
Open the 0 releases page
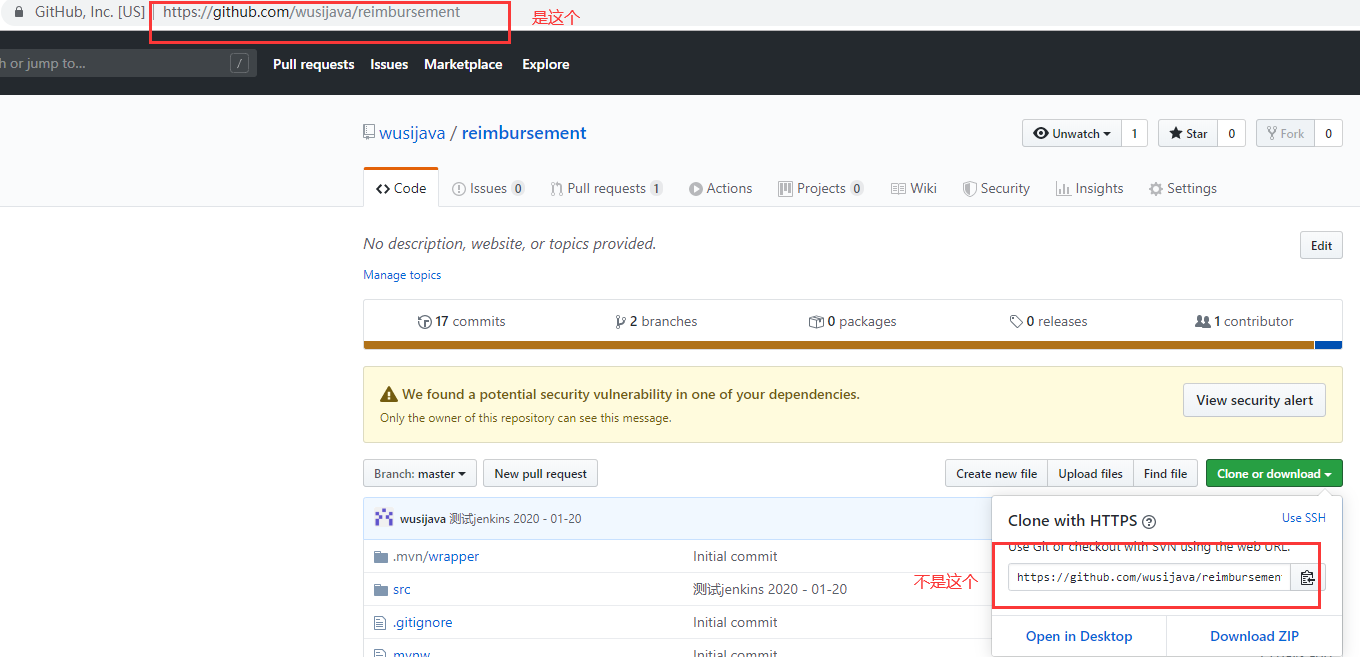coord(1048,321)
